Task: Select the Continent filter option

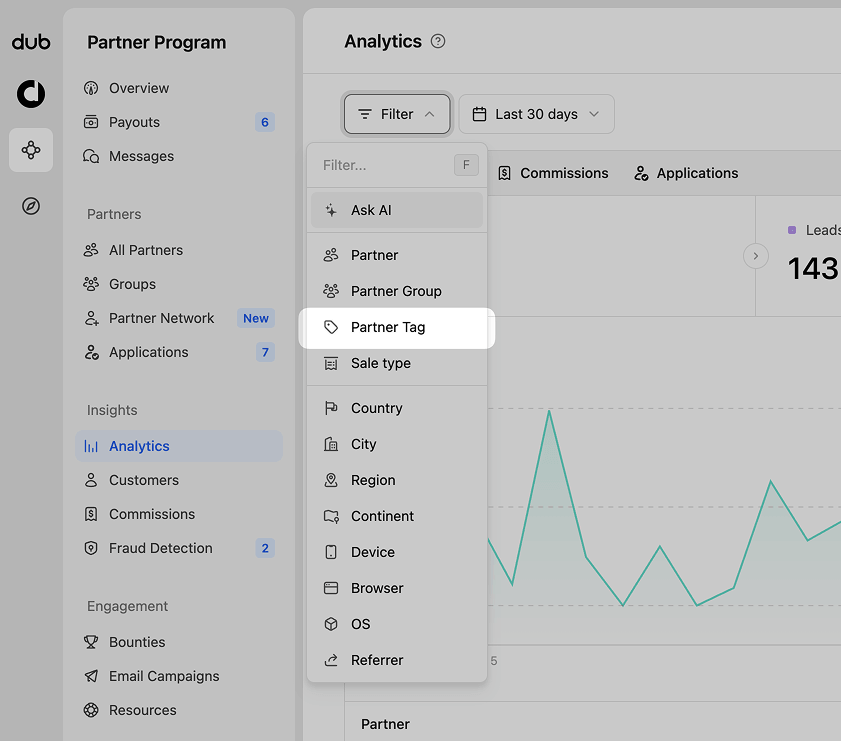Action: (x=397, y=516)
